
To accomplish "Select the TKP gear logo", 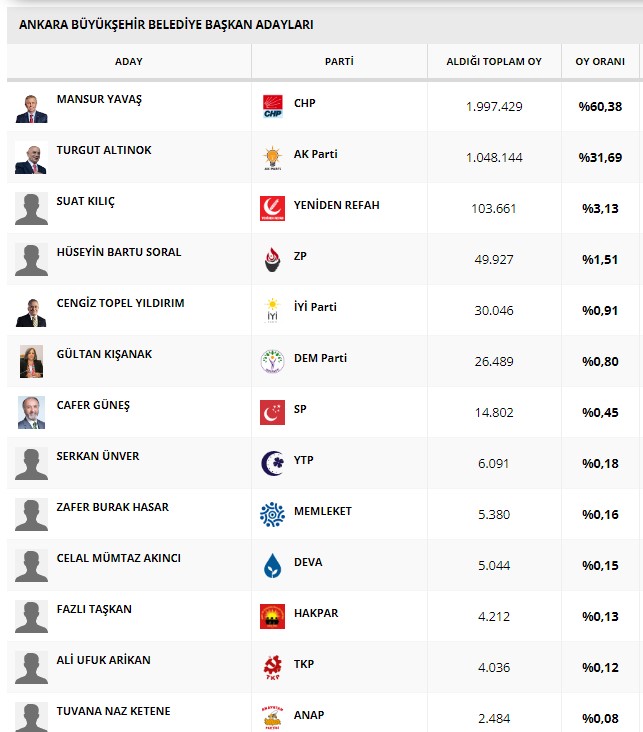I will 272,667.
